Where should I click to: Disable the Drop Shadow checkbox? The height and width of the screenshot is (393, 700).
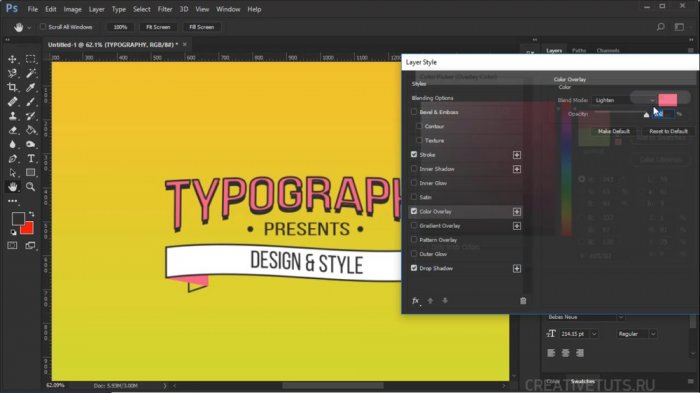click(x=414, y=268)
